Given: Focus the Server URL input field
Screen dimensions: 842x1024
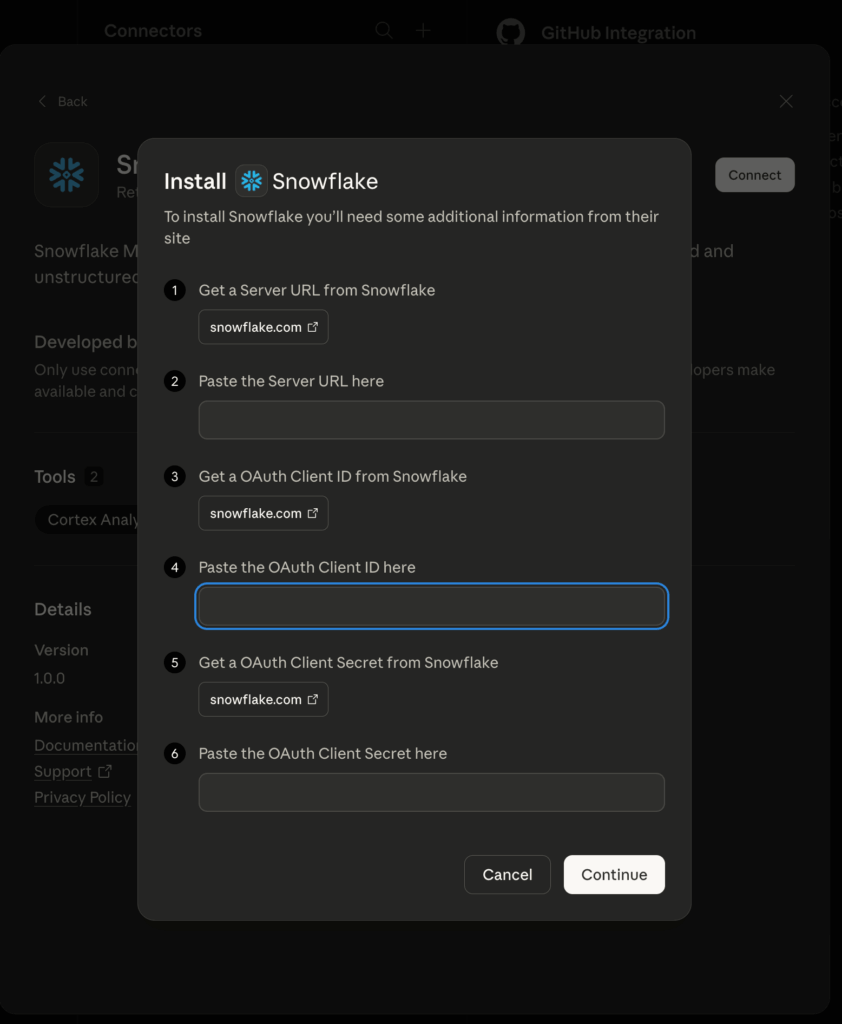Looking at the screenshot, I should pyautogui.click(x=431, y=420).
